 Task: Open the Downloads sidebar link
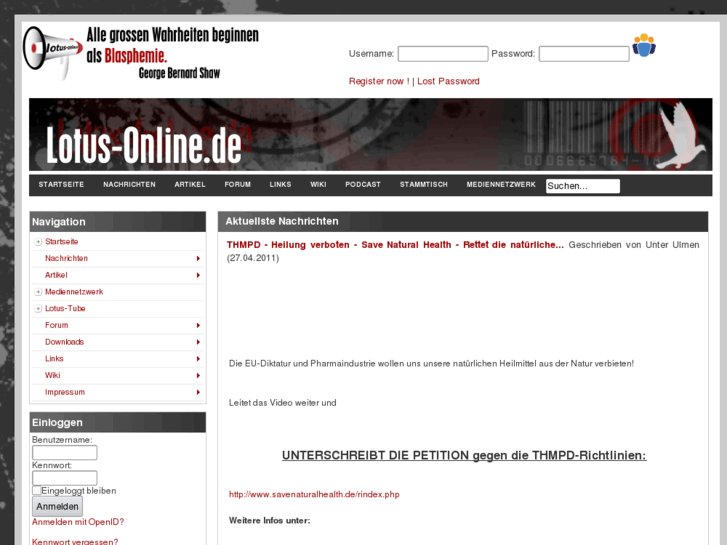64,342
